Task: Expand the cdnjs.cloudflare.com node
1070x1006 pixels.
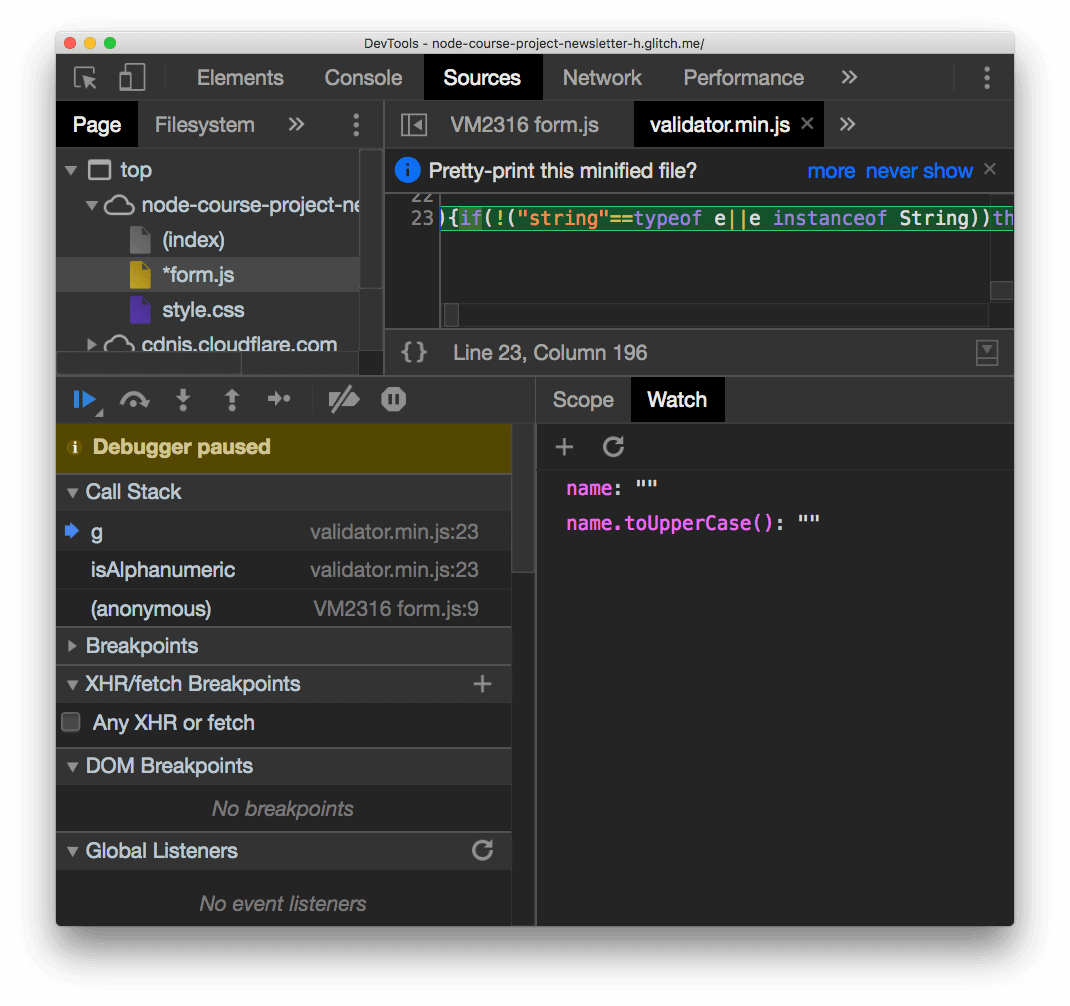Action: point(92,345)
